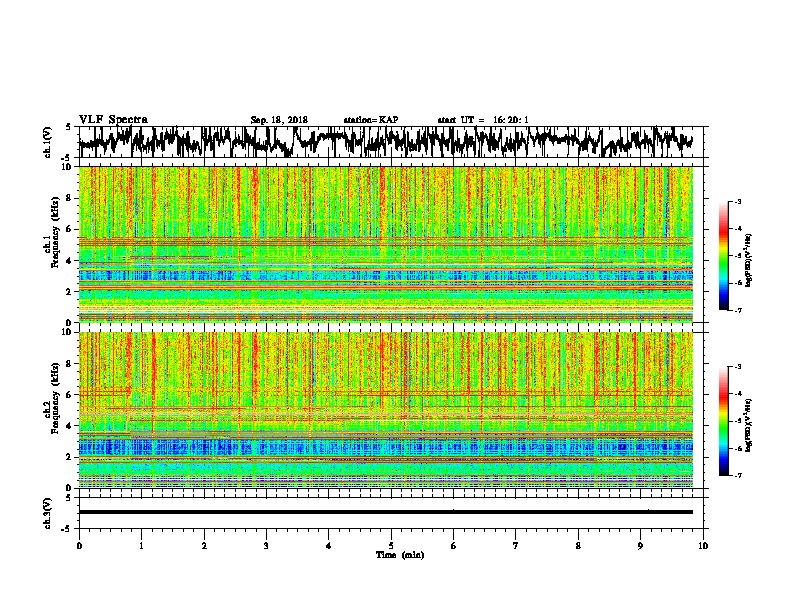This screenshot has width=792, height=612.
Task: Click the time axis tick label "3"
Action: 266,546
